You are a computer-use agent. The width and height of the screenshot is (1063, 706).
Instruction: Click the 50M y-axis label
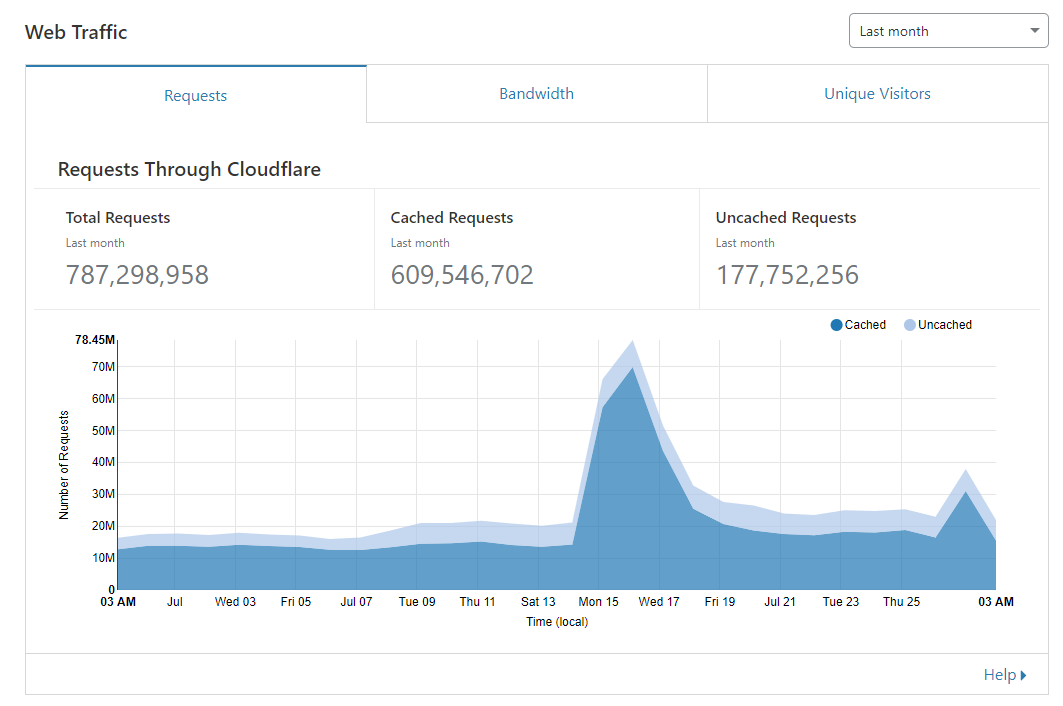[103, 431]
